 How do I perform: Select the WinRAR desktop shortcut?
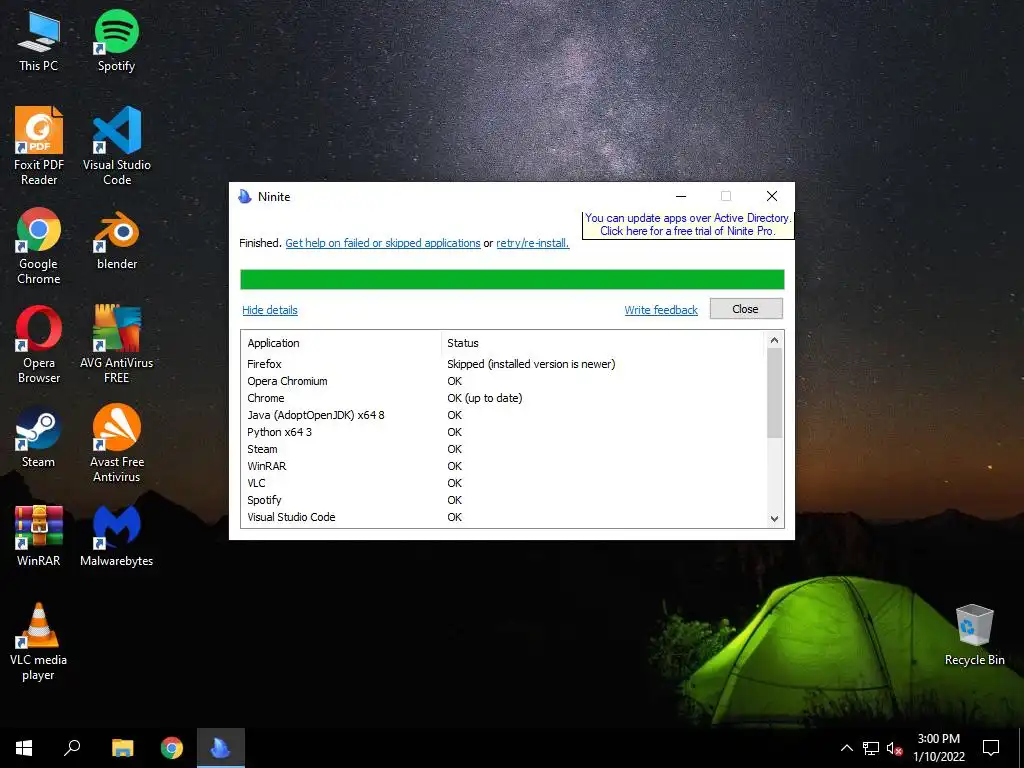click(x=39, y=536)
